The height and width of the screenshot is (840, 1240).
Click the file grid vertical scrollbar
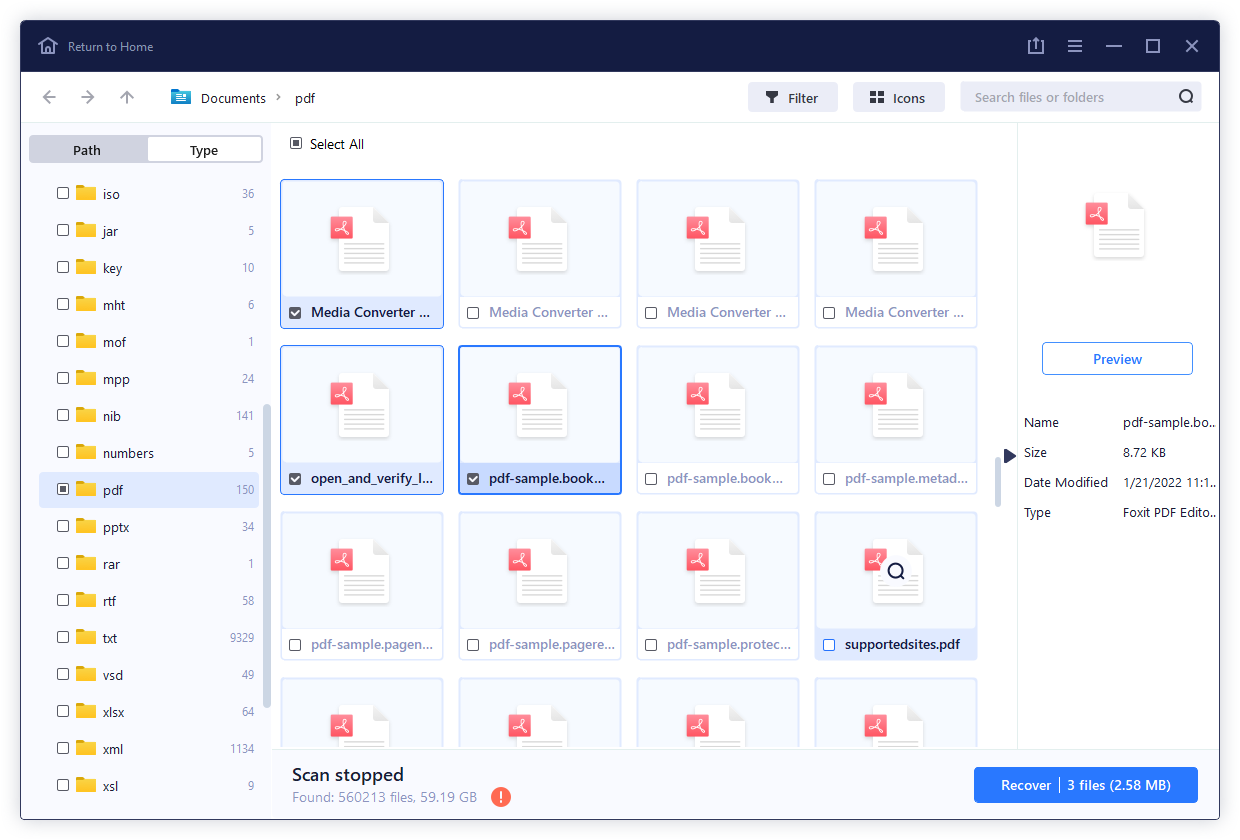(x=996, y=481)
